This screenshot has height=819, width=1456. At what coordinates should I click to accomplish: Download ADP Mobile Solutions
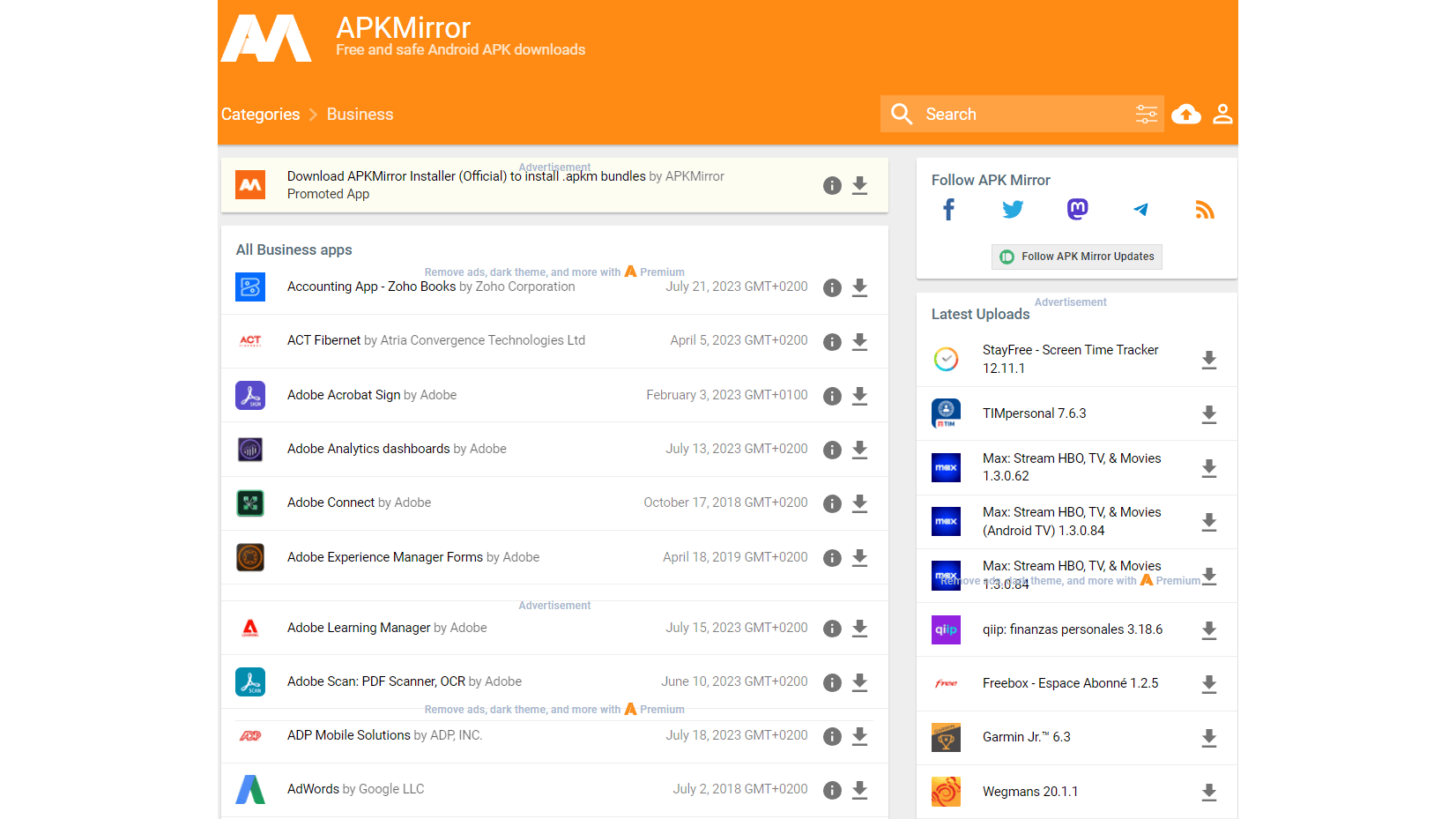point(860,736)
